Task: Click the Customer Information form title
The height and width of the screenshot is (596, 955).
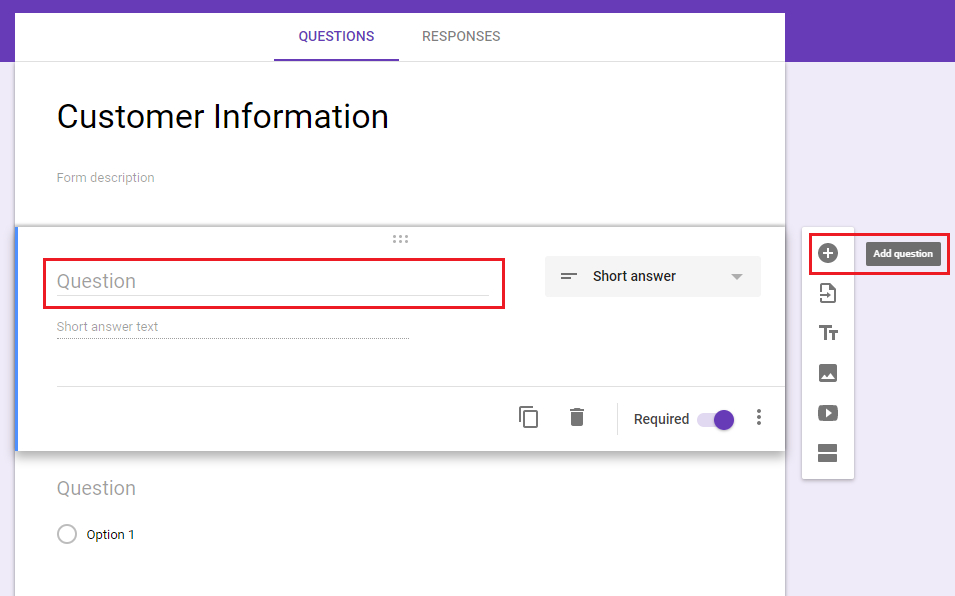Action: [223, 116]
